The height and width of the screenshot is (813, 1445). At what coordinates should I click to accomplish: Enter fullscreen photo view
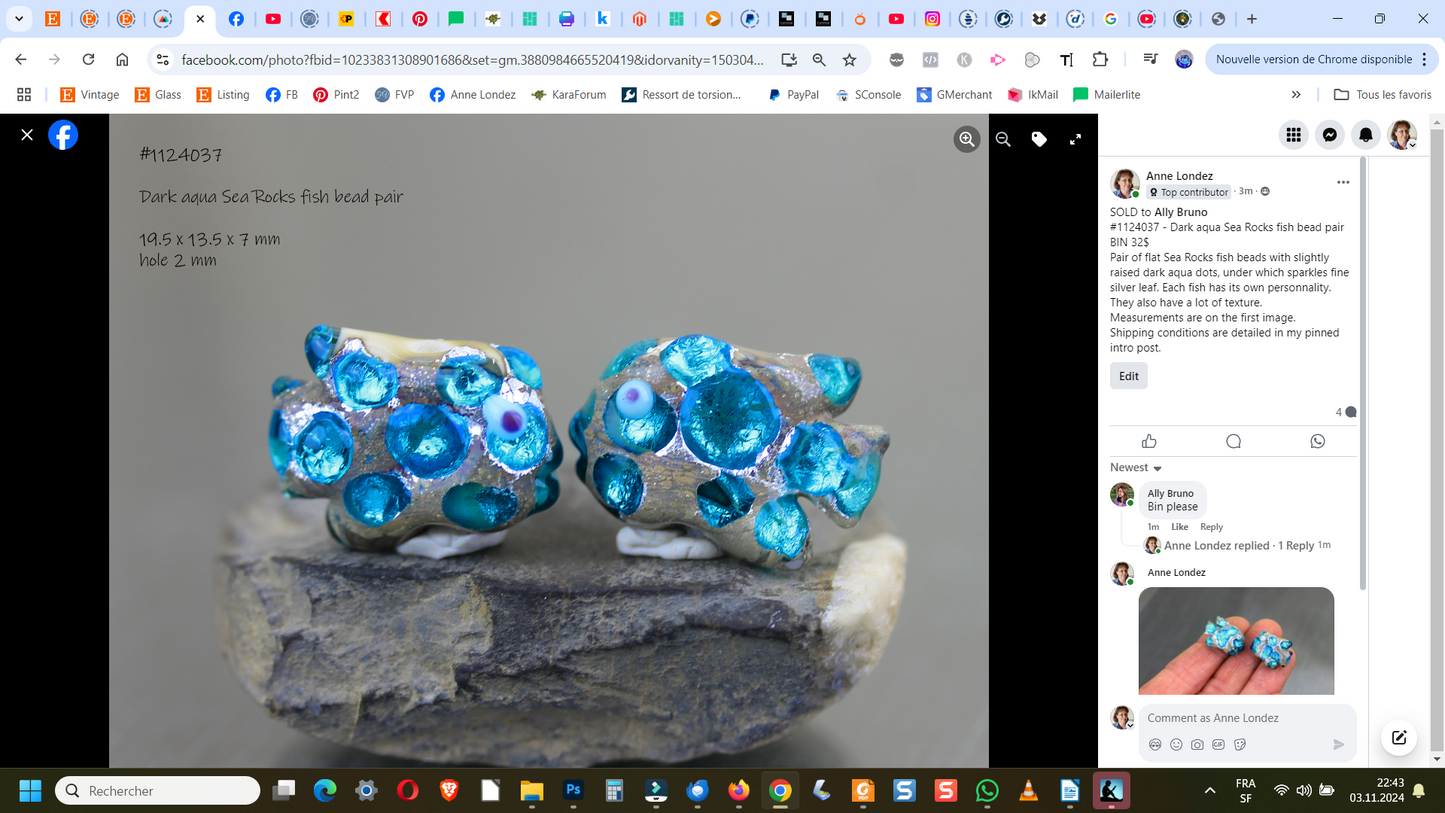pyautogui.click(x=1075, y=140)
